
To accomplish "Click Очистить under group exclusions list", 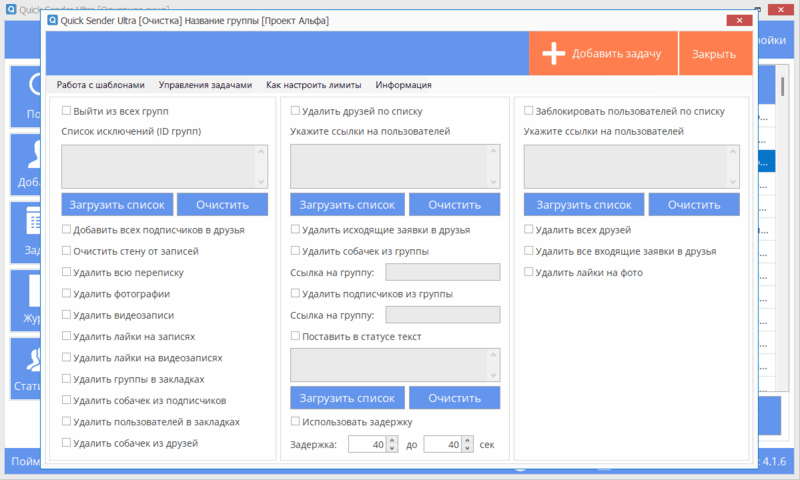I will (222, 205).
